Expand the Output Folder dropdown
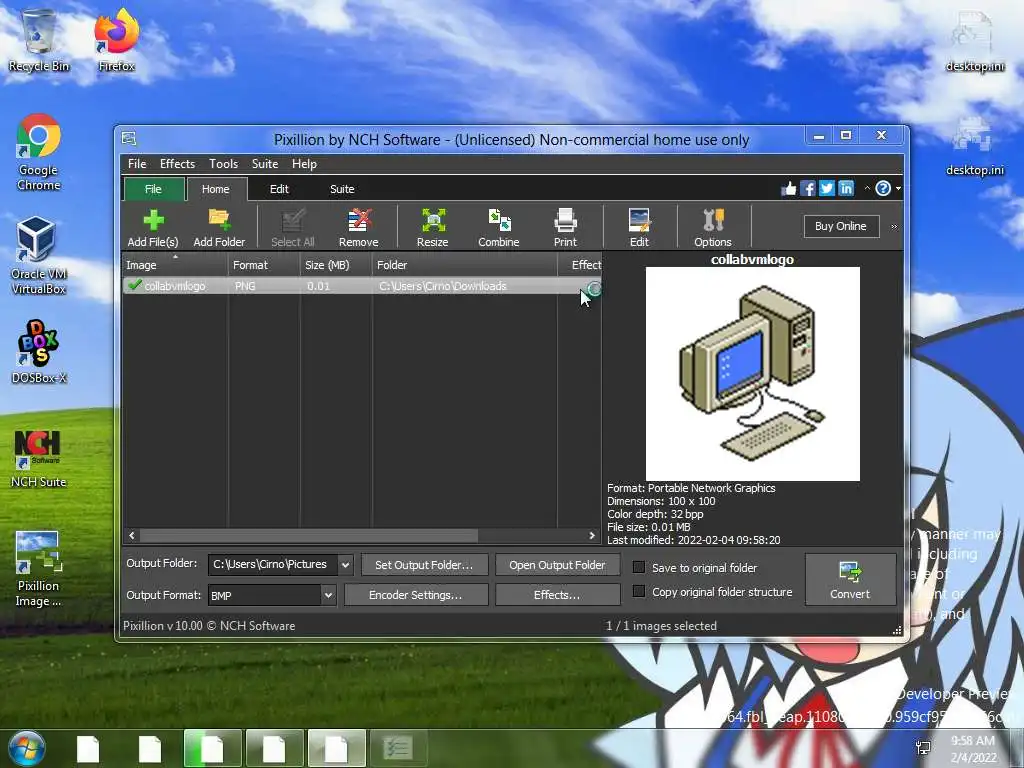The height and width of the screenshot is (768, 1024). pyautogui.click(x=345, y=564)
